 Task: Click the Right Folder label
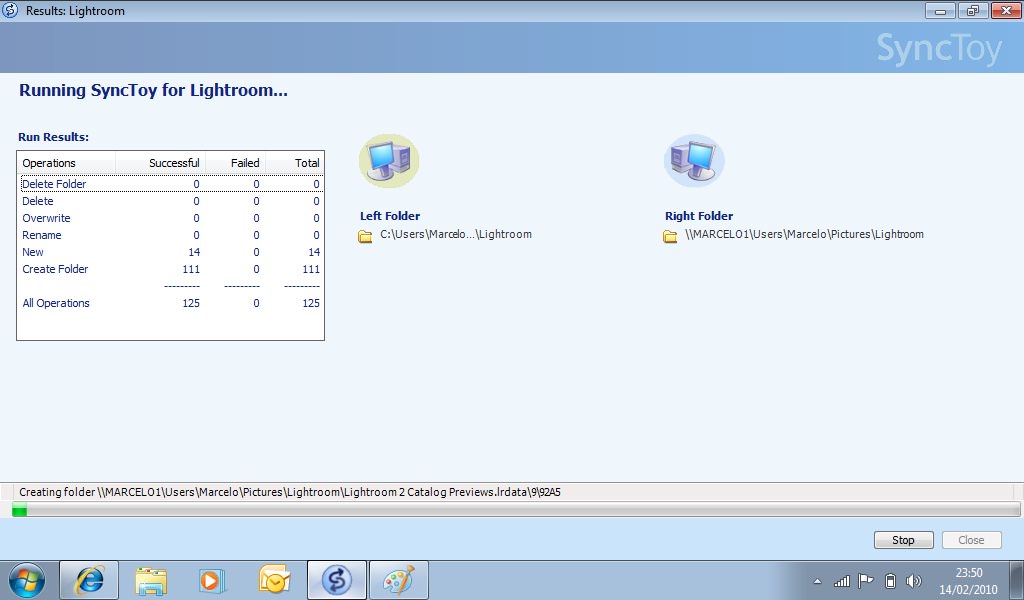[x=699, y=216]
